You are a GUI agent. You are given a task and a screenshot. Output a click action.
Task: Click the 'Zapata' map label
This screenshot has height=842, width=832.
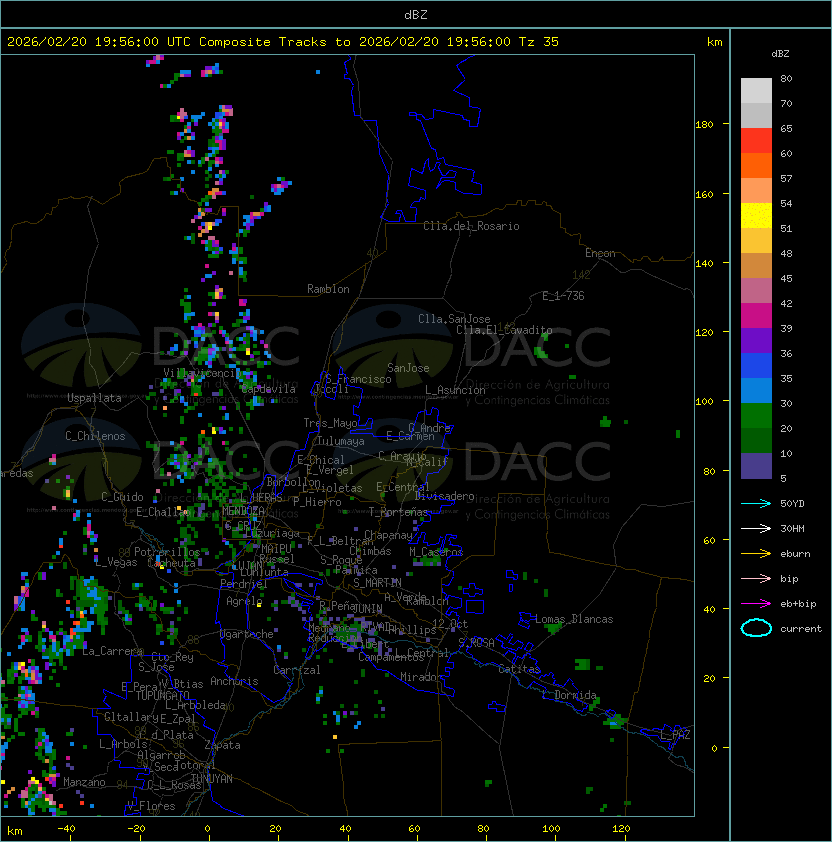coord(222,745)
